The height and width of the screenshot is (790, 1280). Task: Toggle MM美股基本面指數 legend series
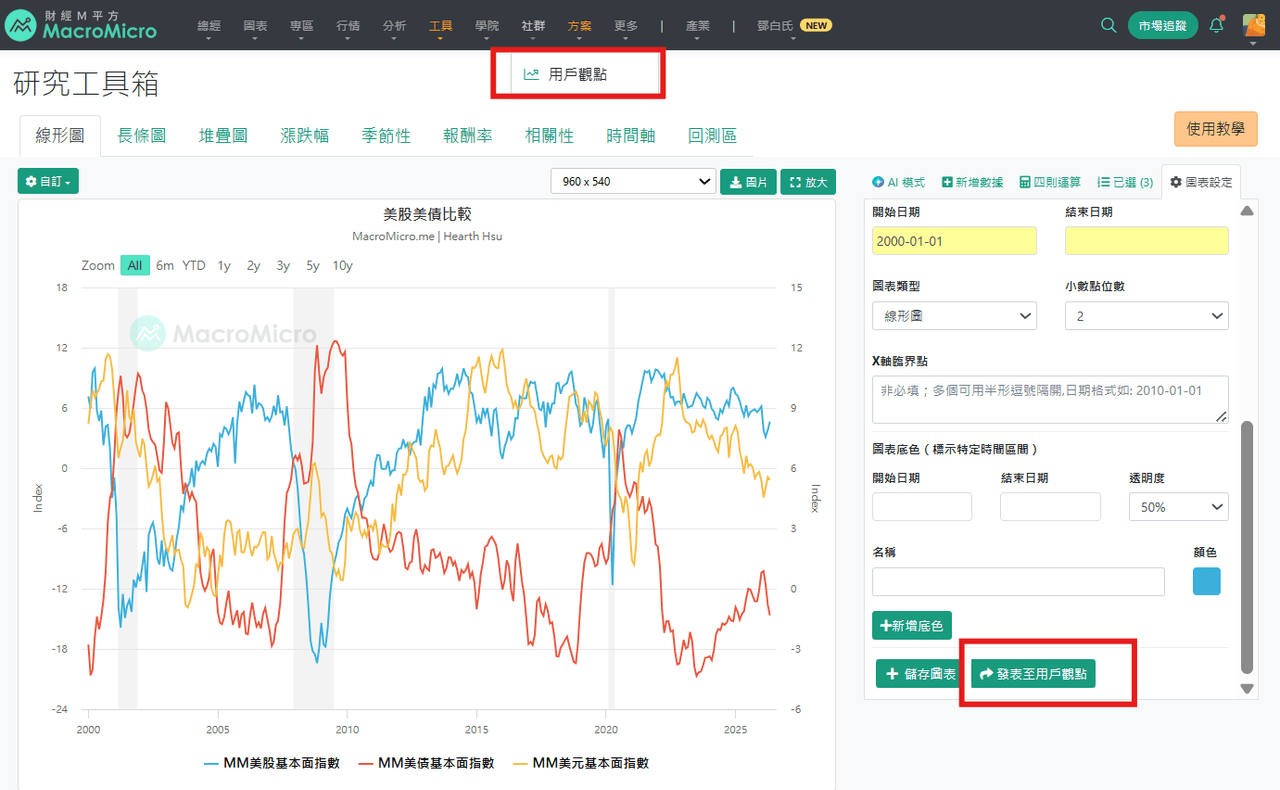click(x=272, y=763)
